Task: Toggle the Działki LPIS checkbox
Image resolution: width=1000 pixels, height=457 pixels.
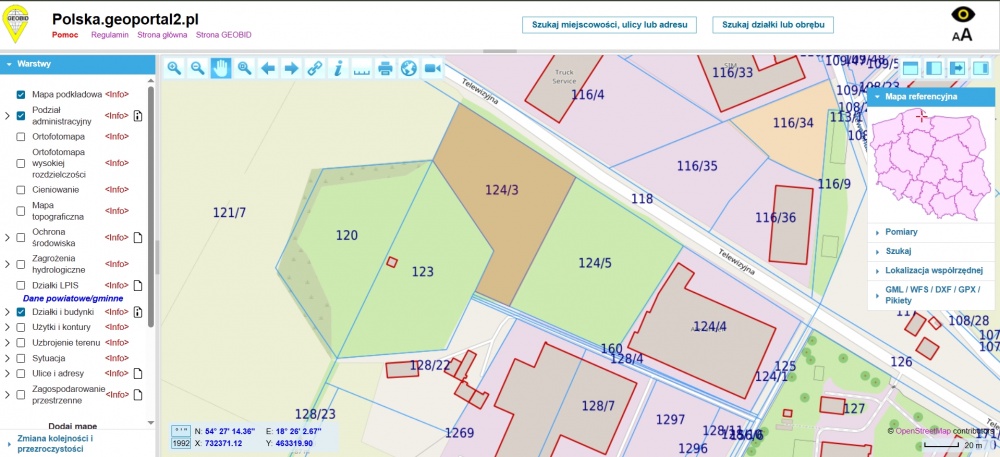Action: pos(20,285)
